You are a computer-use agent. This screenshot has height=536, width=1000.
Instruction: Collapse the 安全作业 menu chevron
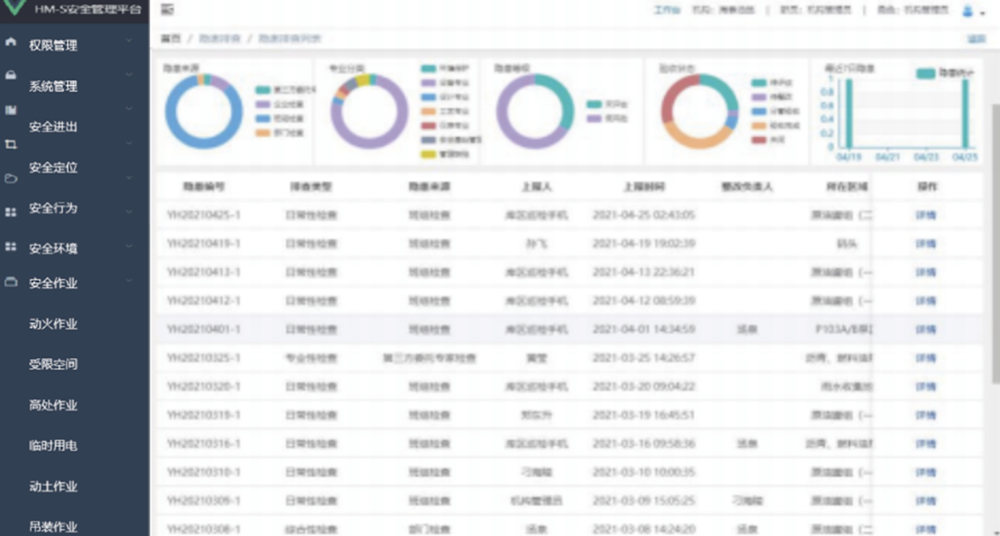coord(131,279)
